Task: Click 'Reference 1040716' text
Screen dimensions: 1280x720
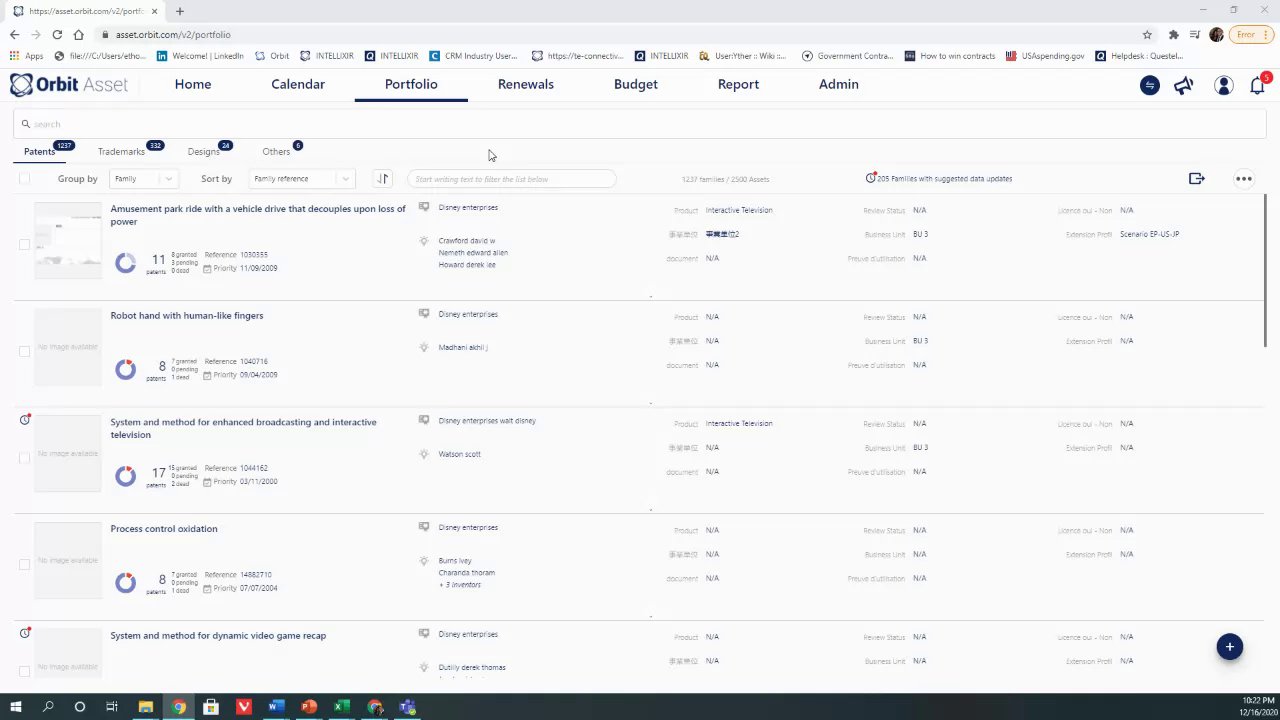Action: tap(236, 362)
